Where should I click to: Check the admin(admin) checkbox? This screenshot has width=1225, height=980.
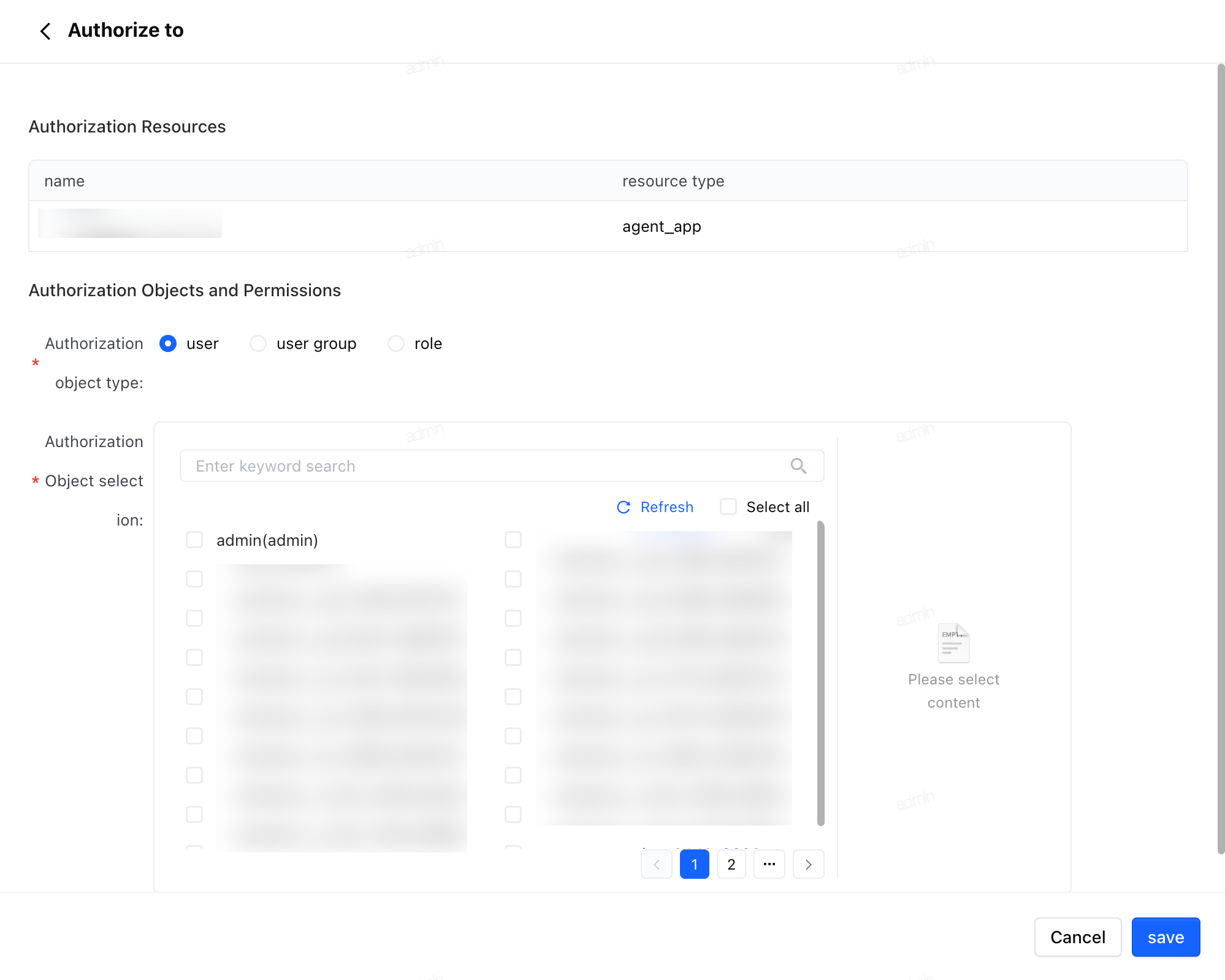[194, 540]
